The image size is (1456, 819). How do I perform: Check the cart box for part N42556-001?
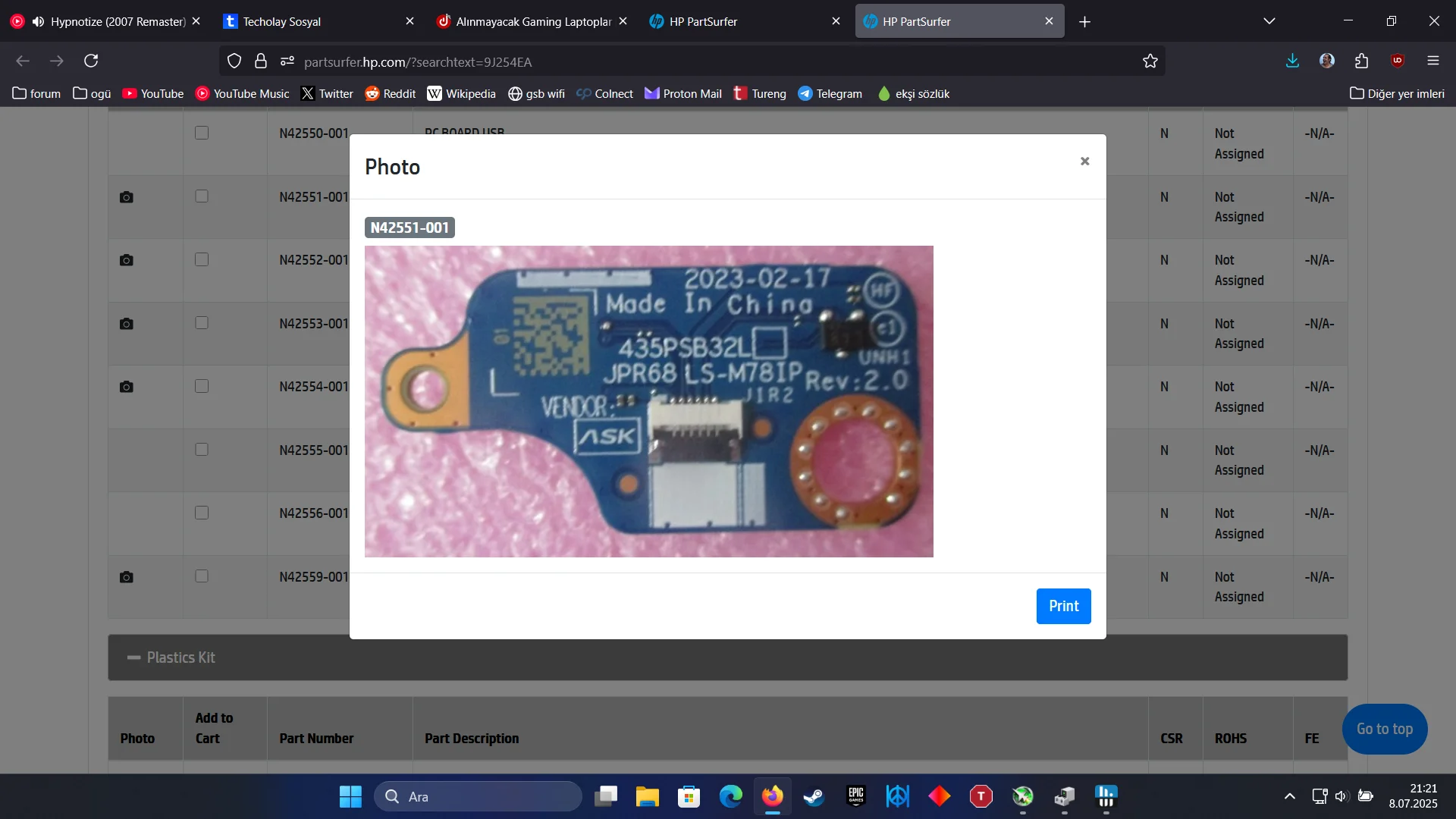[202, 513]
